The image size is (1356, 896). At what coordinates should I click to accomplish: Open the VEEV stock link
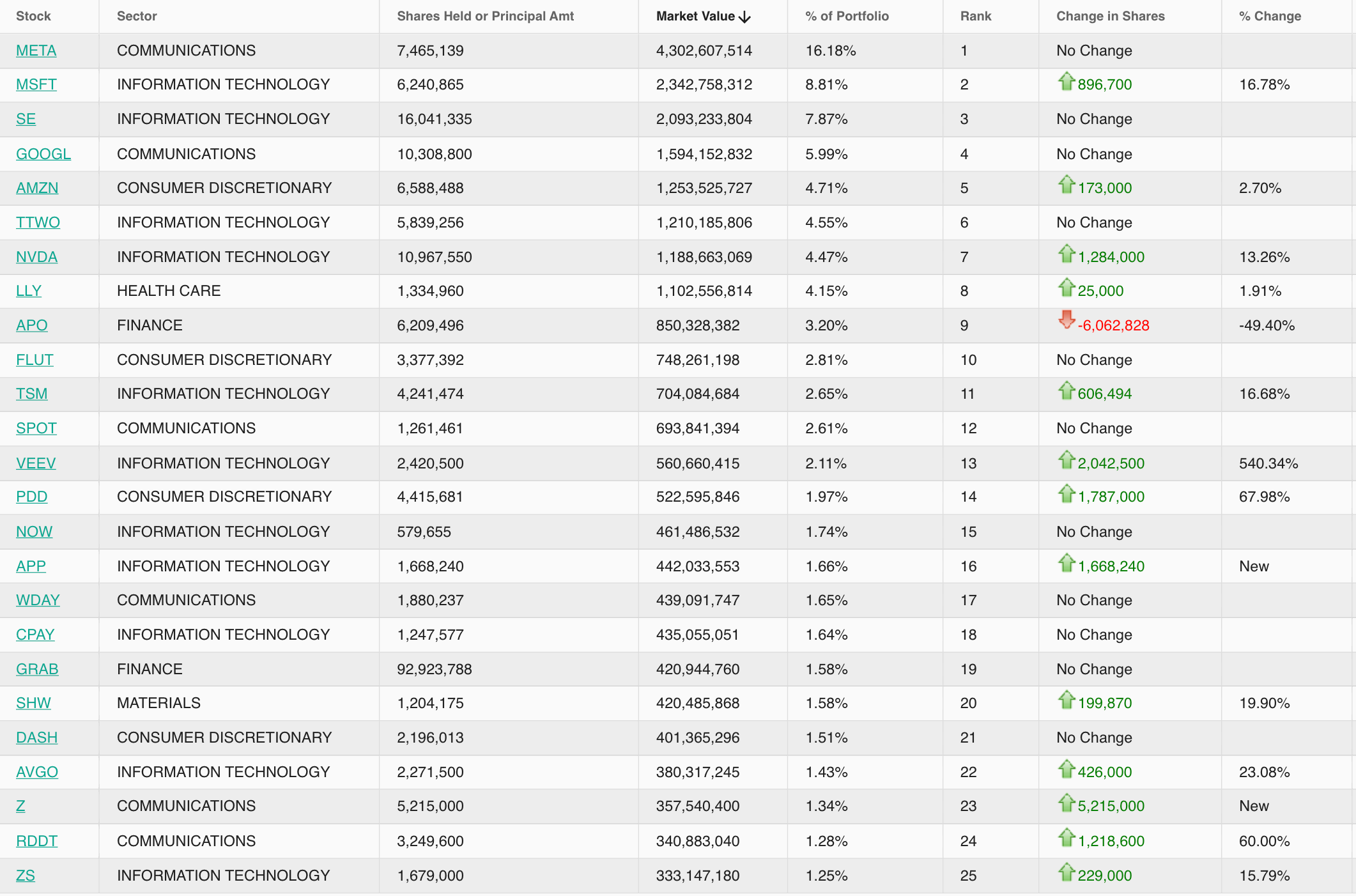[x=36, y=463]
